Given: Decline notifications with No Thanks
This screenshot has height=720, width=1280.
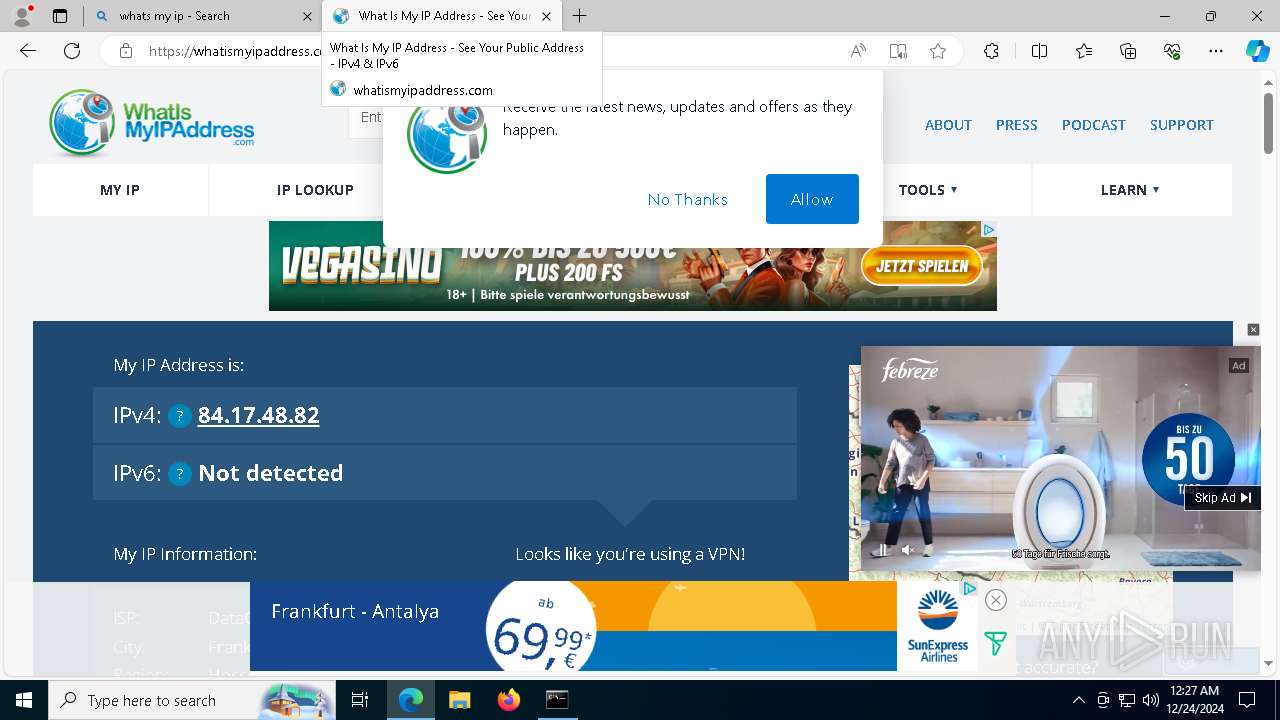Looking at the screenshot, I should [x=688, y=199].
